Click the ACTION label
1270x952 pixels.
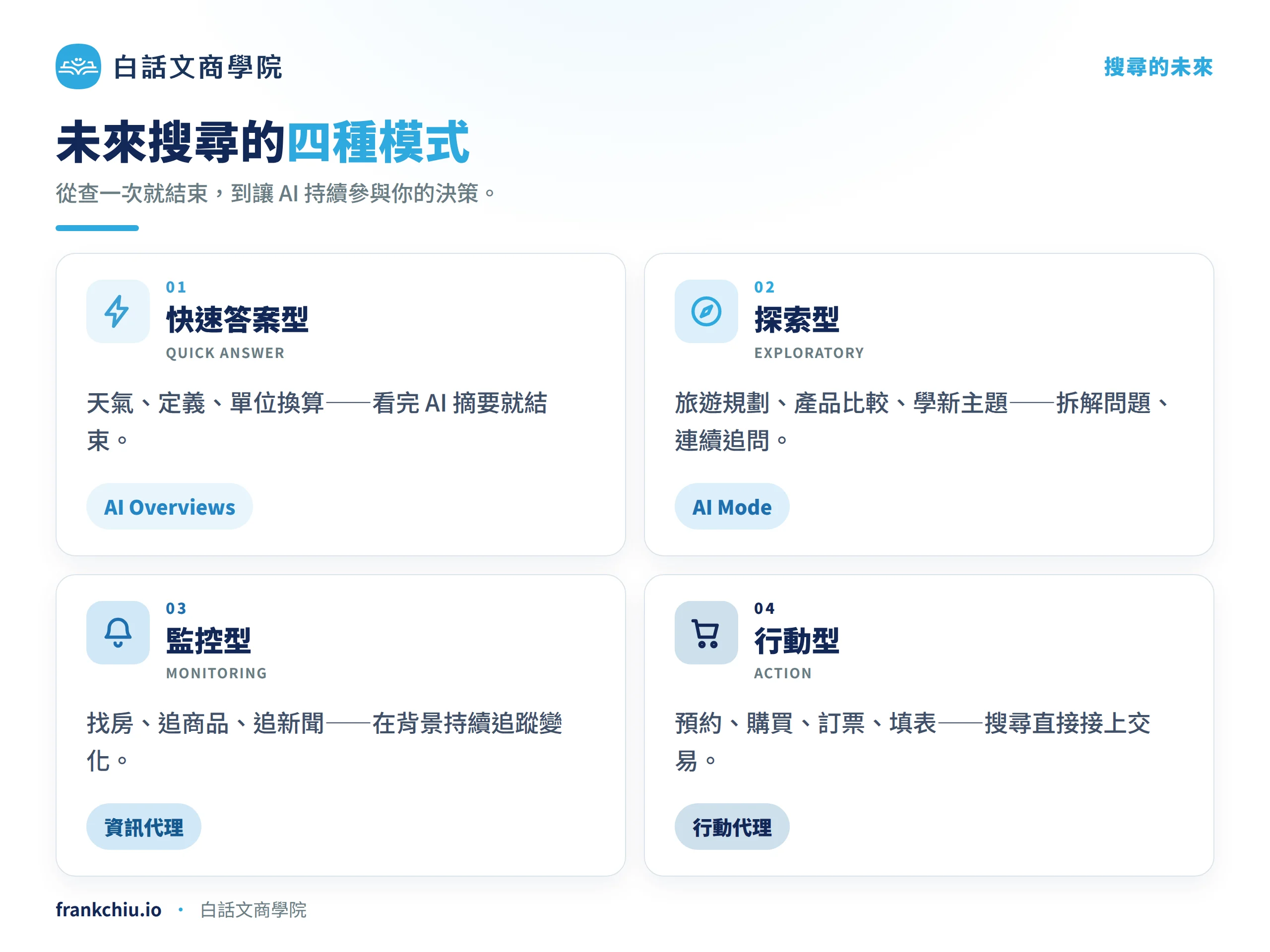[x=782, y=673]
